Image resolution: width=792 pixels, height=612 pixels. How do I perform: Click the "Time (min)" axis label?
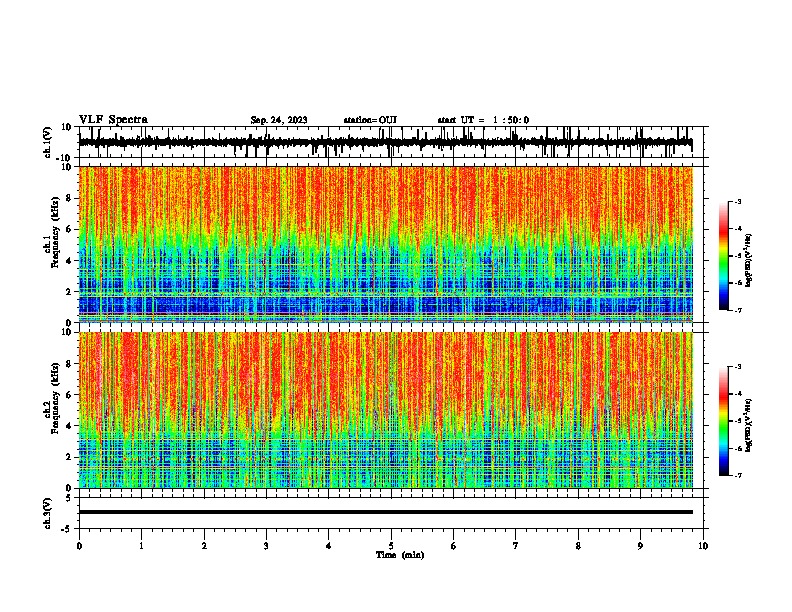click(x=400, y=555)
